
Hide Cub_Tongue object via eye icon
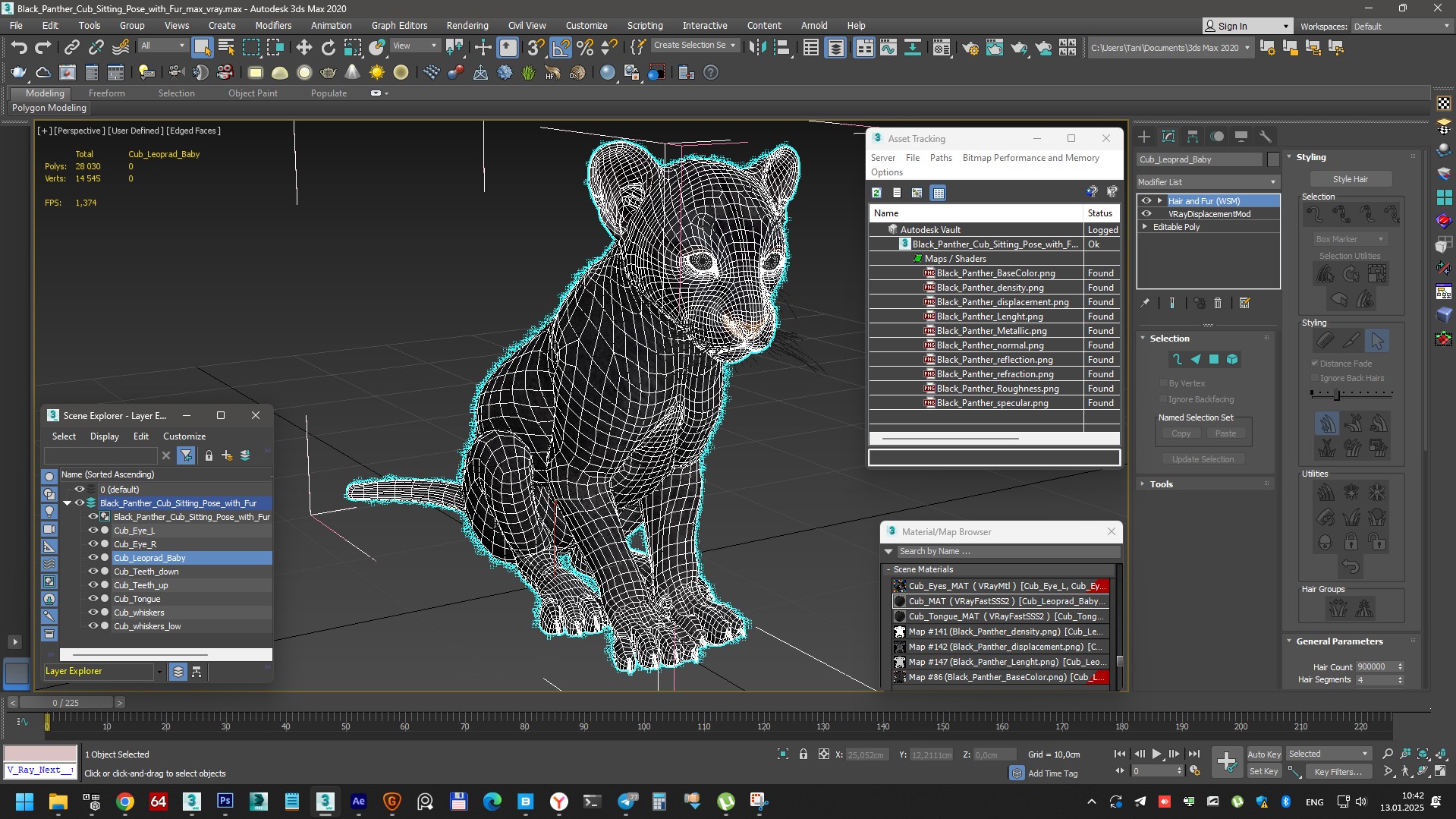(x=93, y=599)
